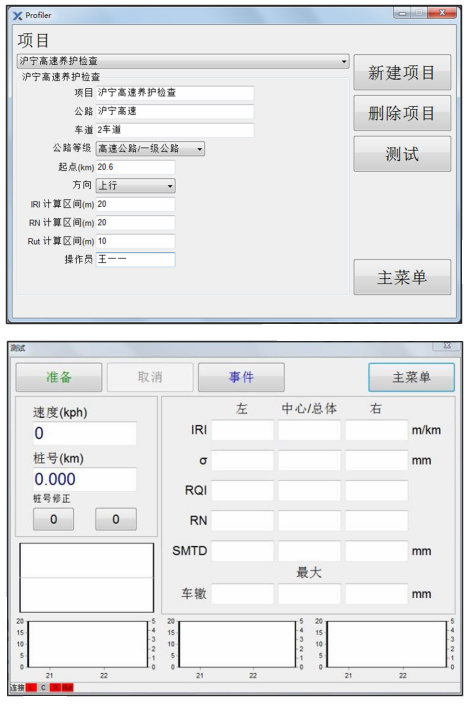Click the 测试 button
The height and width of the screenshot is (704, 466).
tap(402, 154)
